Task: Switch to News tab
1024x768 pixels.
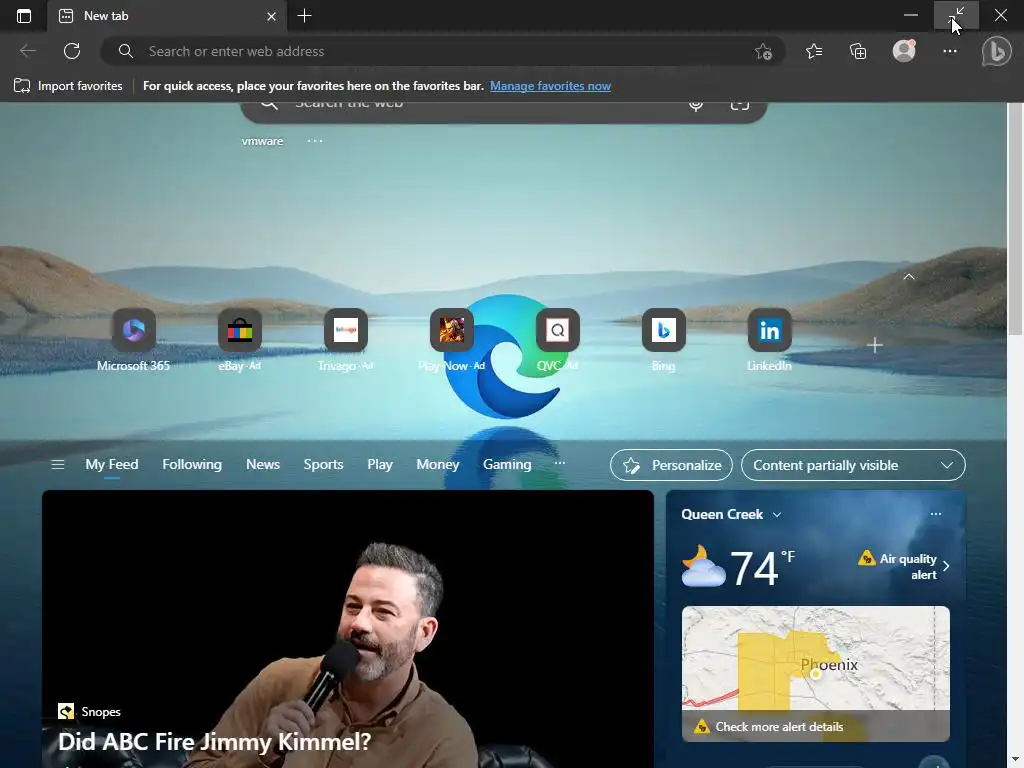Action: 263,464
